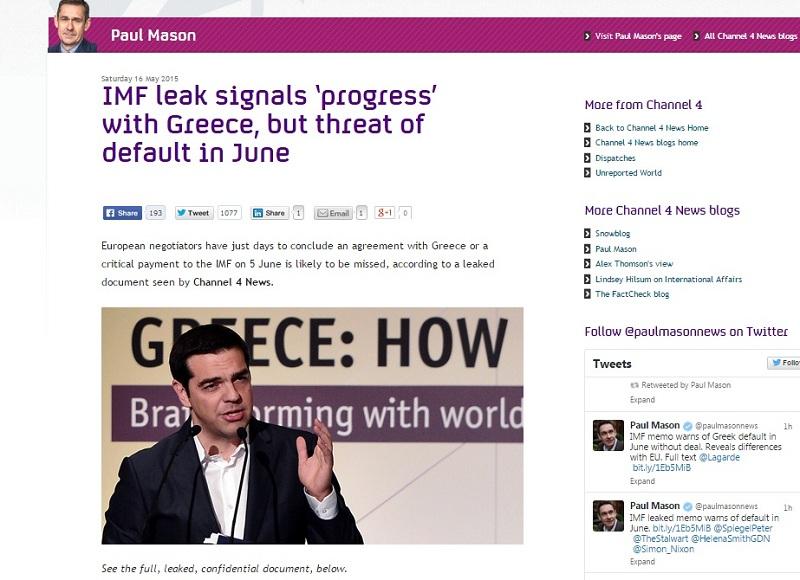Image resolution: width=800 pixels, height=580 pixels.
Task: Open Paul Mason name on IMF leaked memo tweet
Action: 655,506
